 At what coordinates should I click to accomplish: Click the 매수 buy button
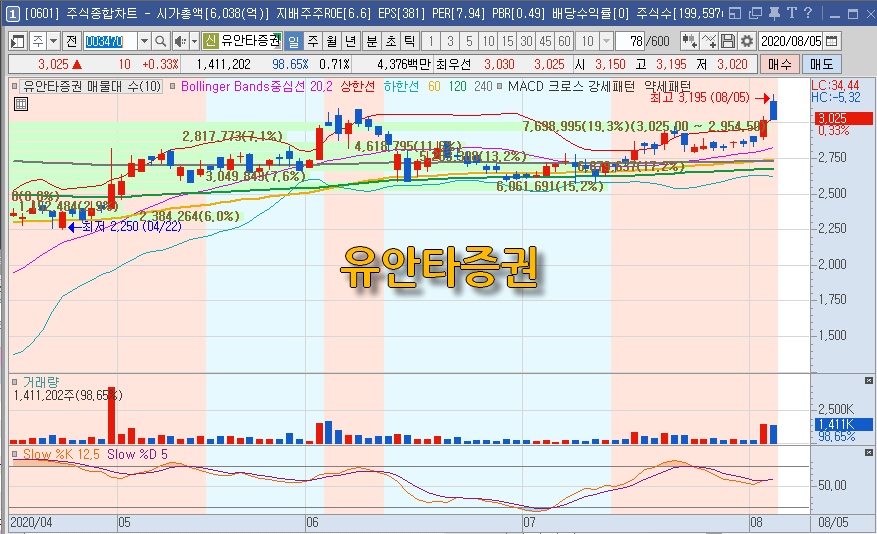tap(780, 64)
